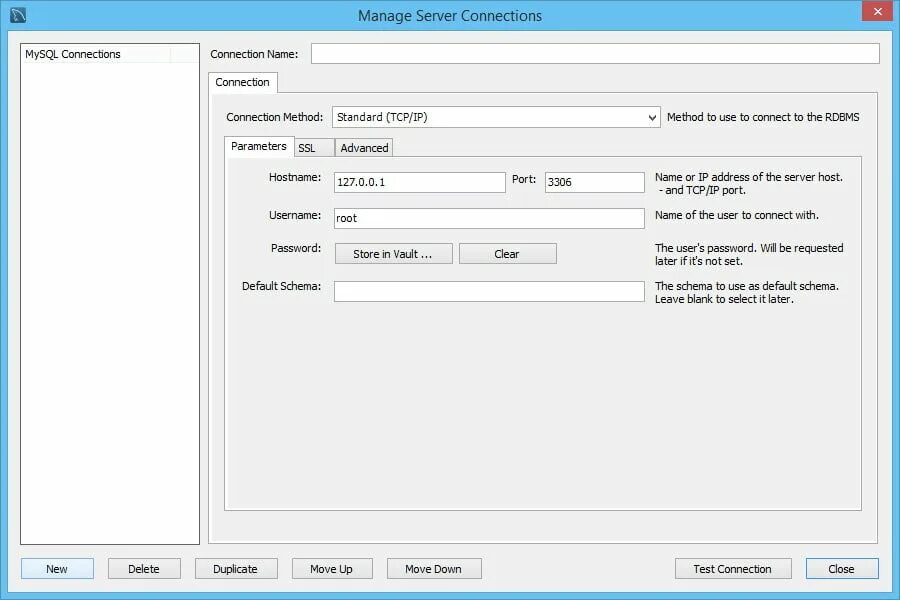900x600 pixels.
Task: Click the Default Schema input field
Action: pyautogui.click(x=489, y=291)
